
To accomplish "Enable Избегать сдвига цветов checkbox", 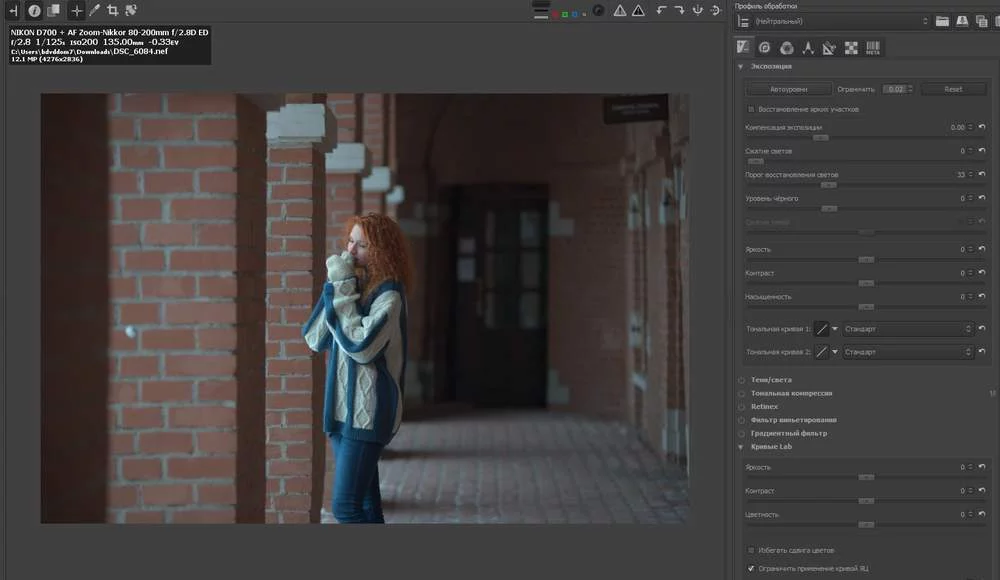I will click(751, 550).
